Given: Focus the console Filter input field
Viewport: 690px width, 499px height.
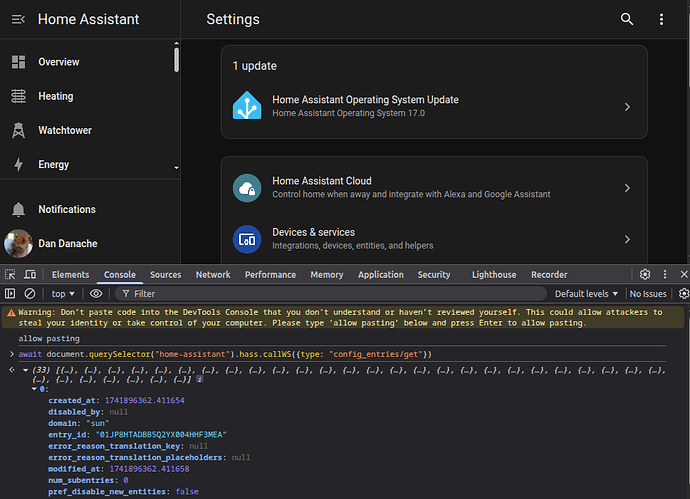Looking at the screenshot, I should (x=331, y=294).
